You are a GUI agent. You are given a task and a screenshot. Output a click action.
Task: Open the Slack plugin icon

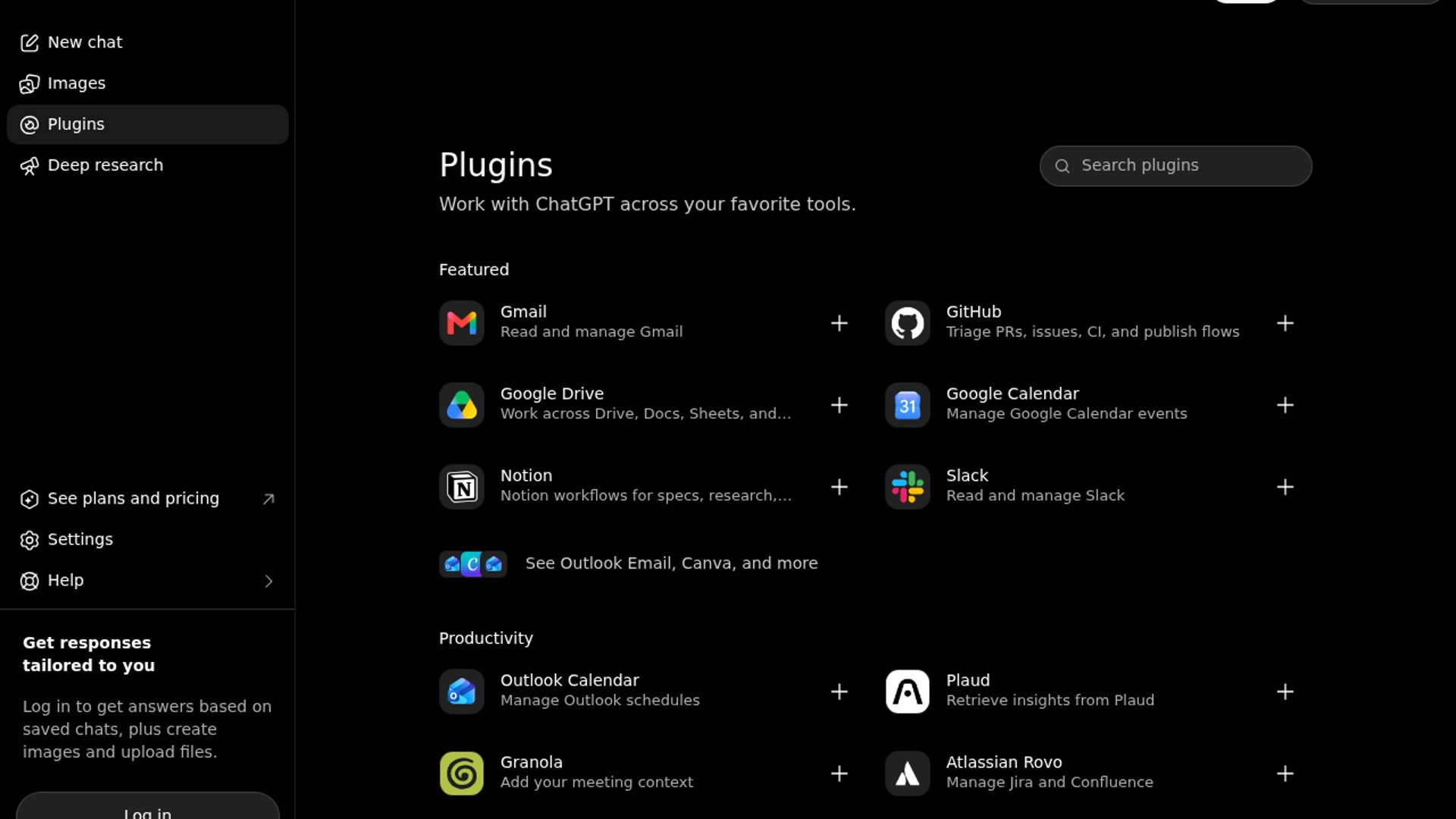pyautogui.click(x=908, y=487)
